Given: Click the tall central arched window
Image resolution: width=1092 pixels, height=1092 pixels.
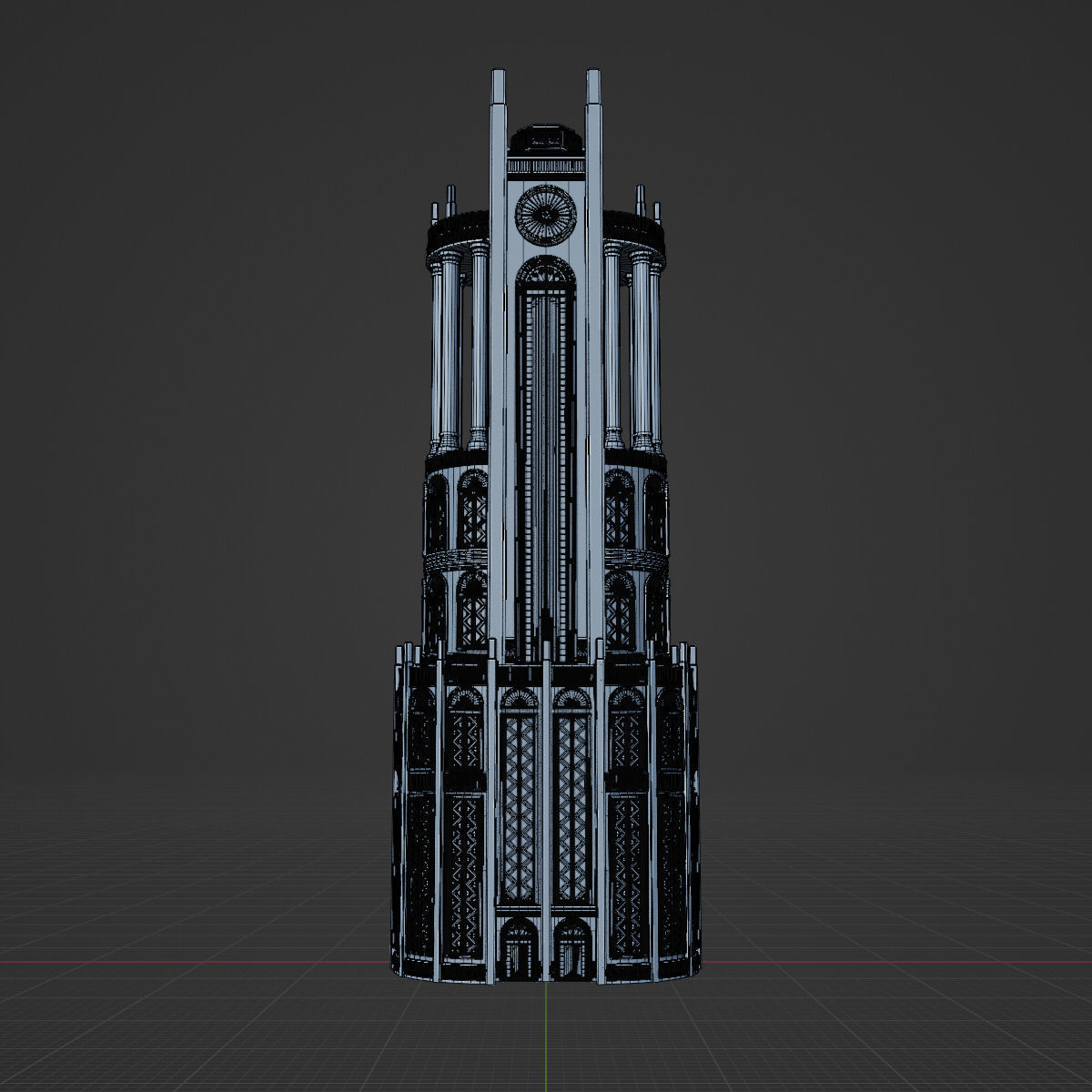Looking at the screenshot, I should (x=546, y=460).
